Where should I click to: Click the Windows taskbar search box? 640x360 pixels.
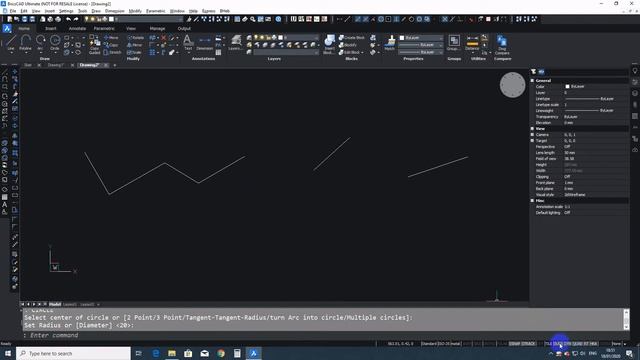click(x=73, y=353)
